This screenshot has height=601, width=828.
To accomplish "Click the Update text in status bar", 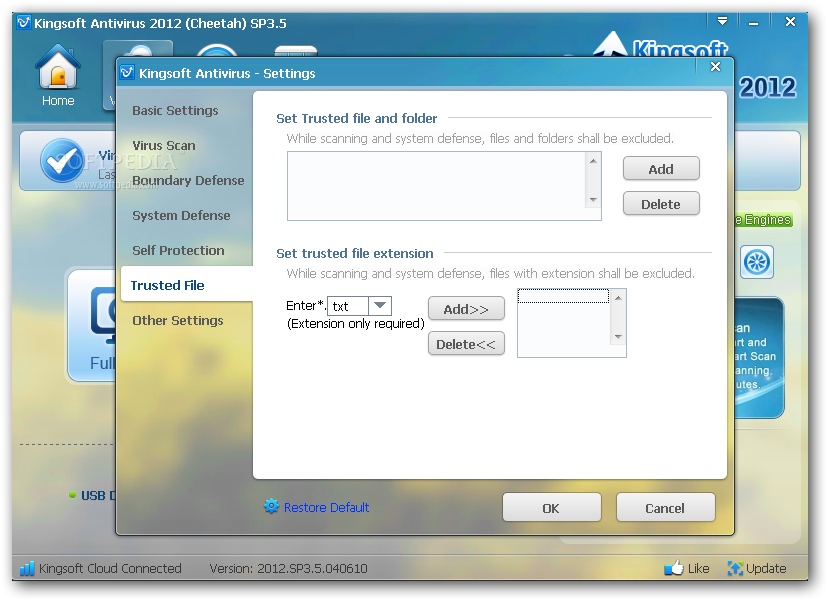I will pyautogui.click(x=766, y=568).
